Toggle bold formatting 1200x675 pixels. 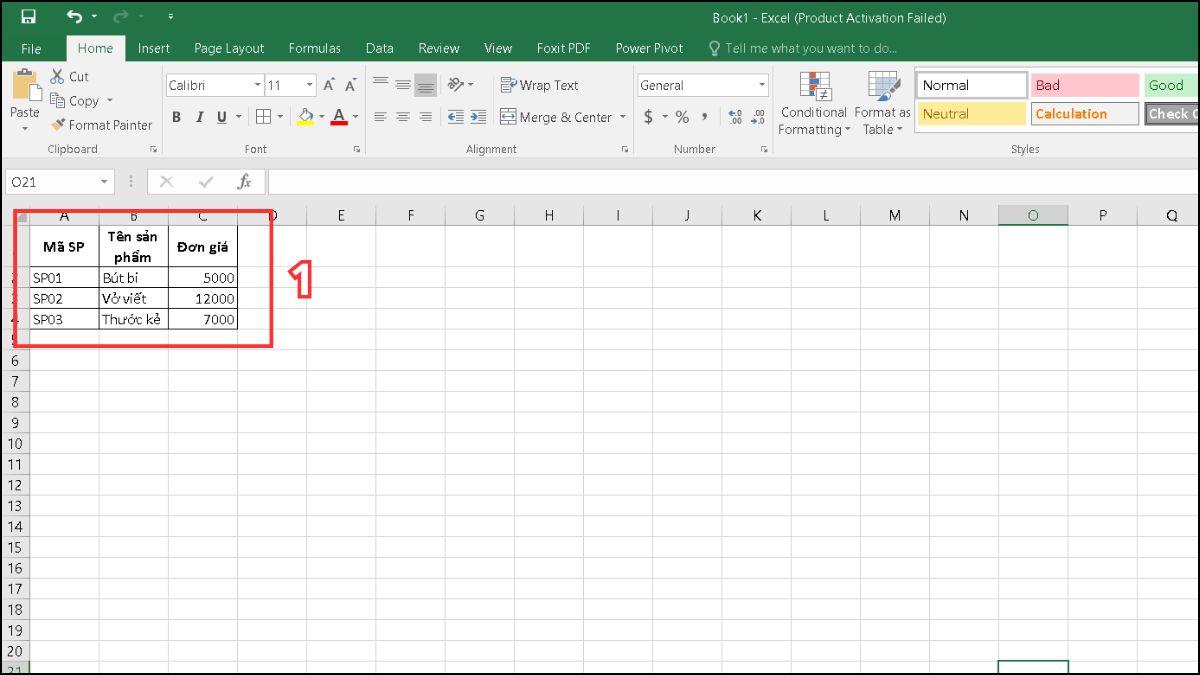(x=176, y=117)
